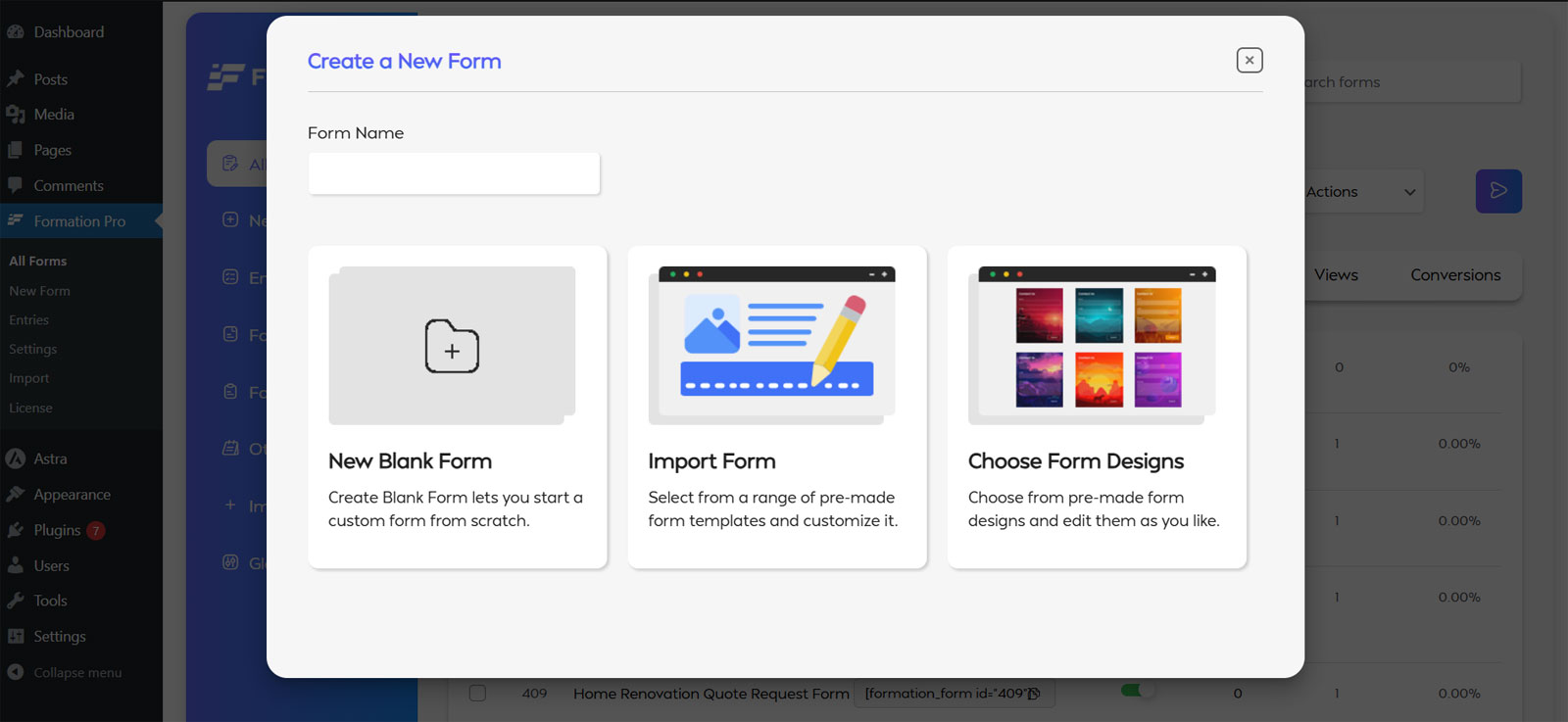The image size is (1568, 722).
Task: Sort by Views column header
Action: click(1336, 275)
